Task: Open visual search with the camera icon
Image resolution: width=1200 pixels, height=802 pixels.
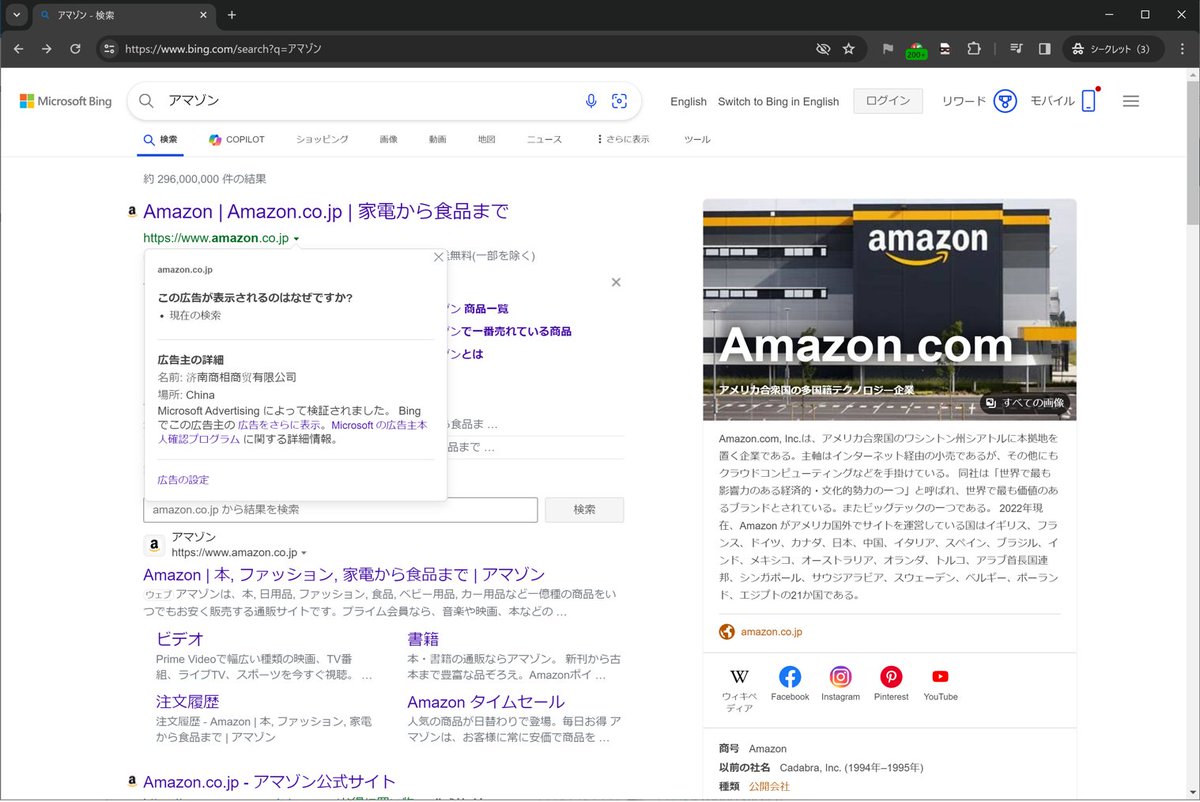Action: (620, 100)
